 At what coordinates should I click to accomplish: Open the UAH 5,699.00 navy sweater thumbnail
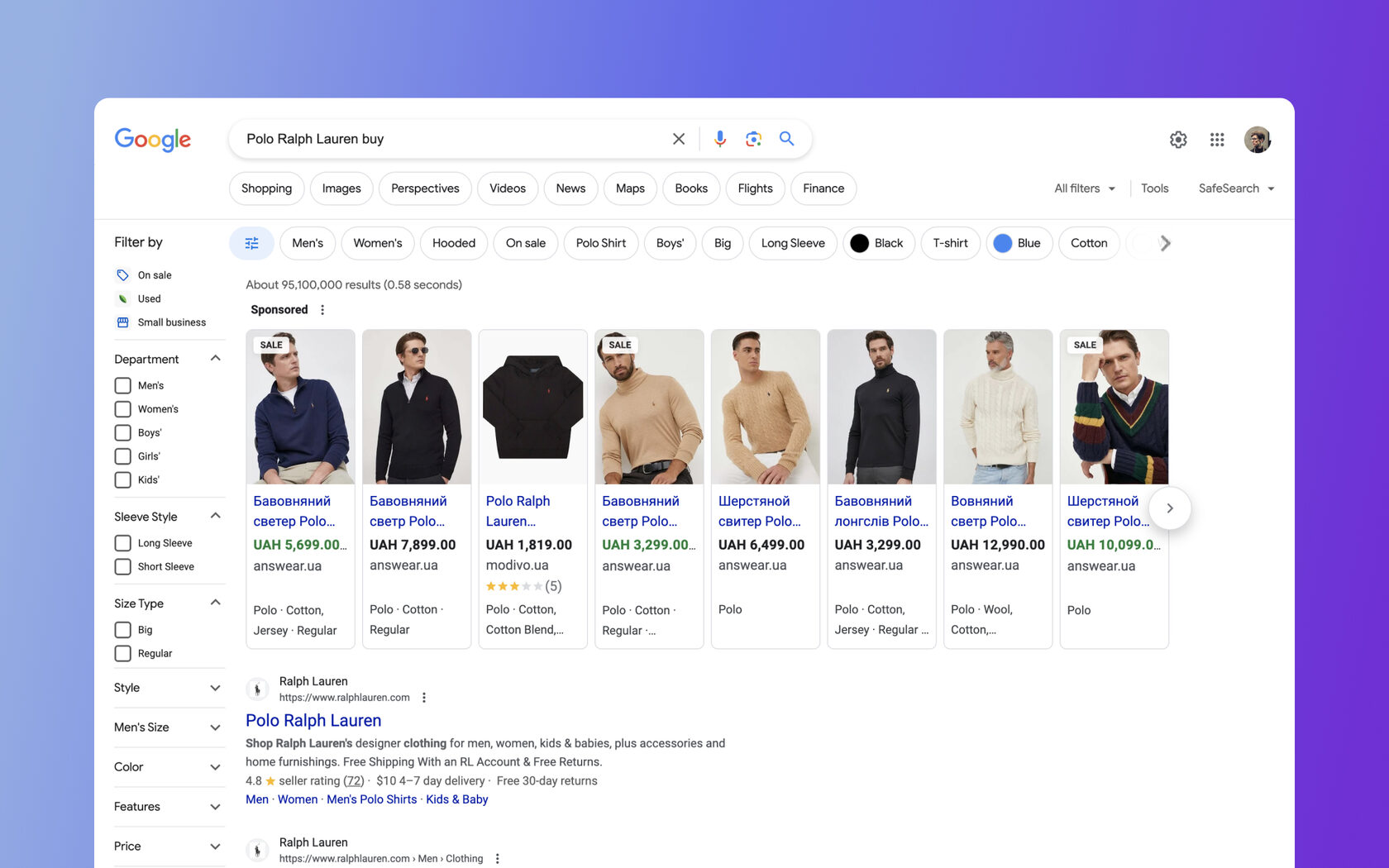pyautogui.click(x=301, y=407)
